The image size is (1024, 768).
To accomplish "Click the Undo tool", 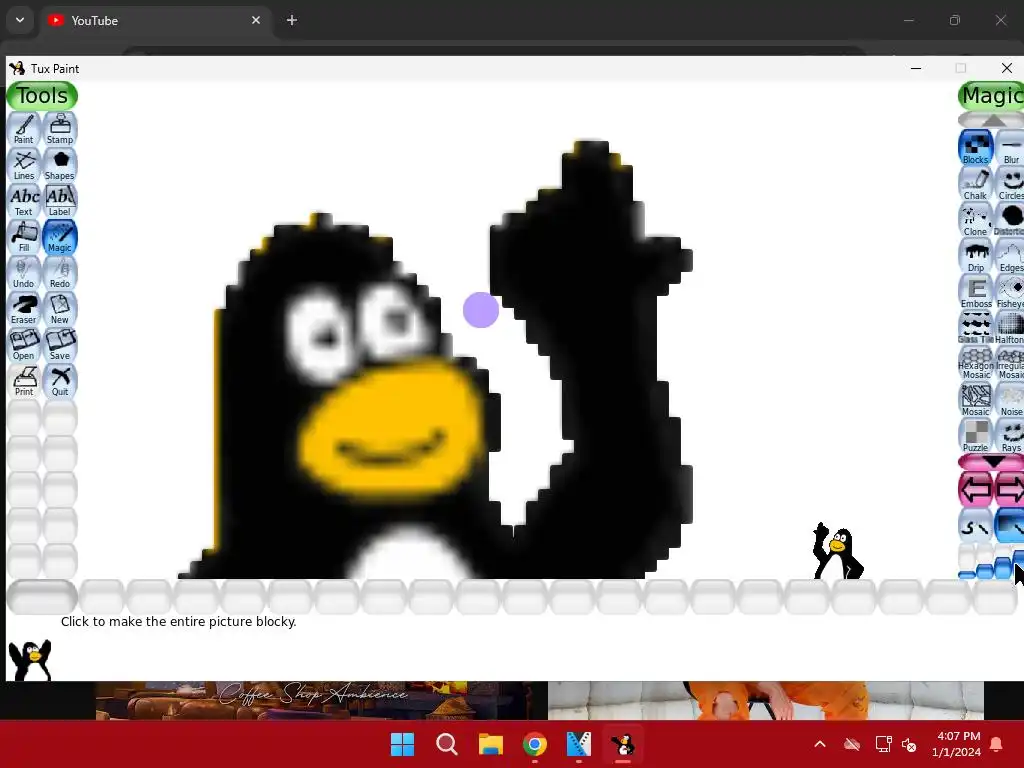I will point(24,272).
